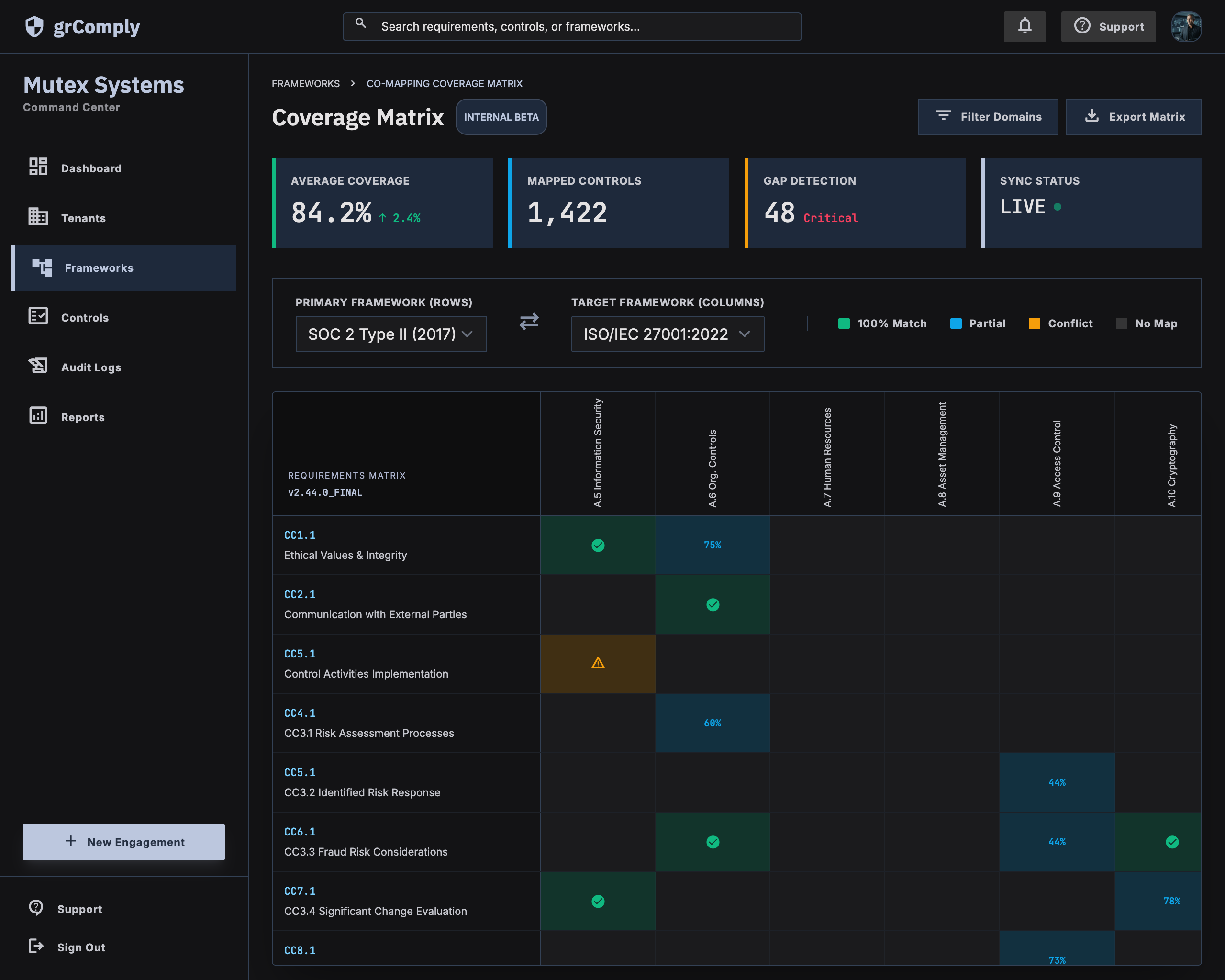The image size is (1225, 980).
Task: Click the Frameworks hierarchy icon
Action: point(42,267)
